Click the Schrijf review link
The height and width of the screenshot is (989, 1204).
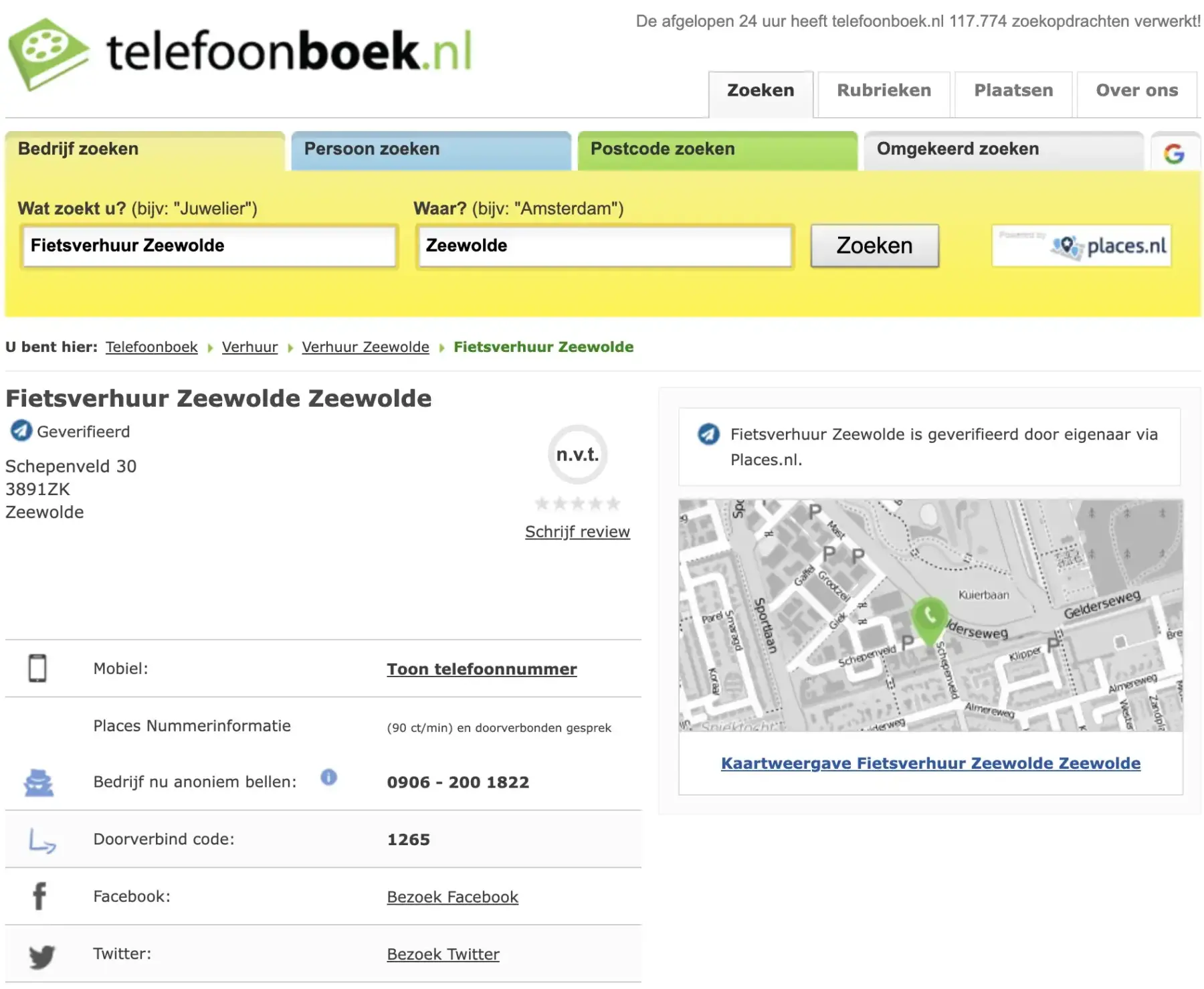(577, 532)
